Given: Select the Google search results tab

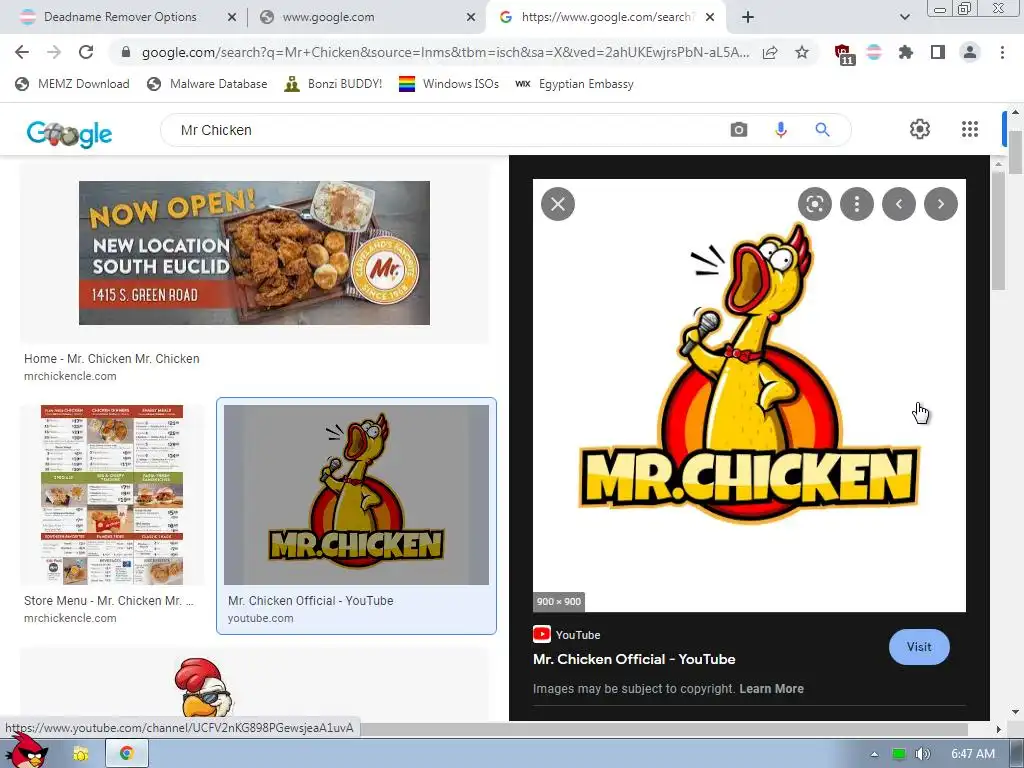Looking at the screenshot, I should click(605, 17).
